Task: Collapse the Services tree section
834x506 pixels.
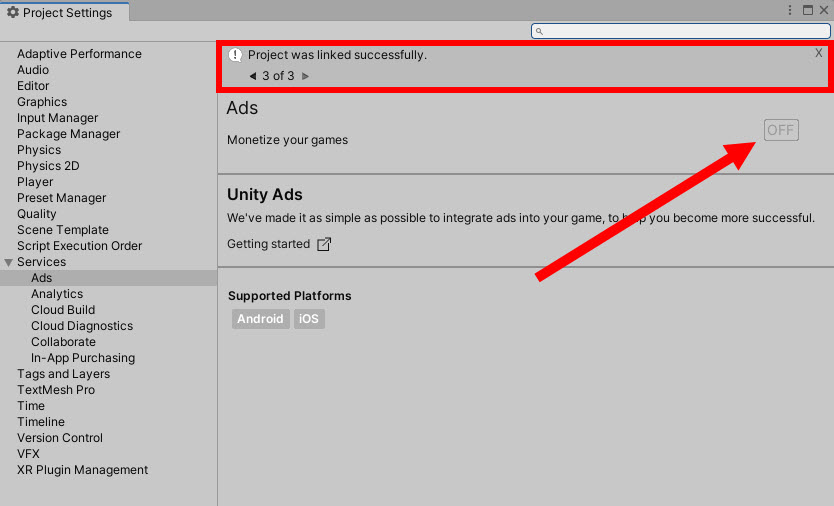Action: [9, 262]
